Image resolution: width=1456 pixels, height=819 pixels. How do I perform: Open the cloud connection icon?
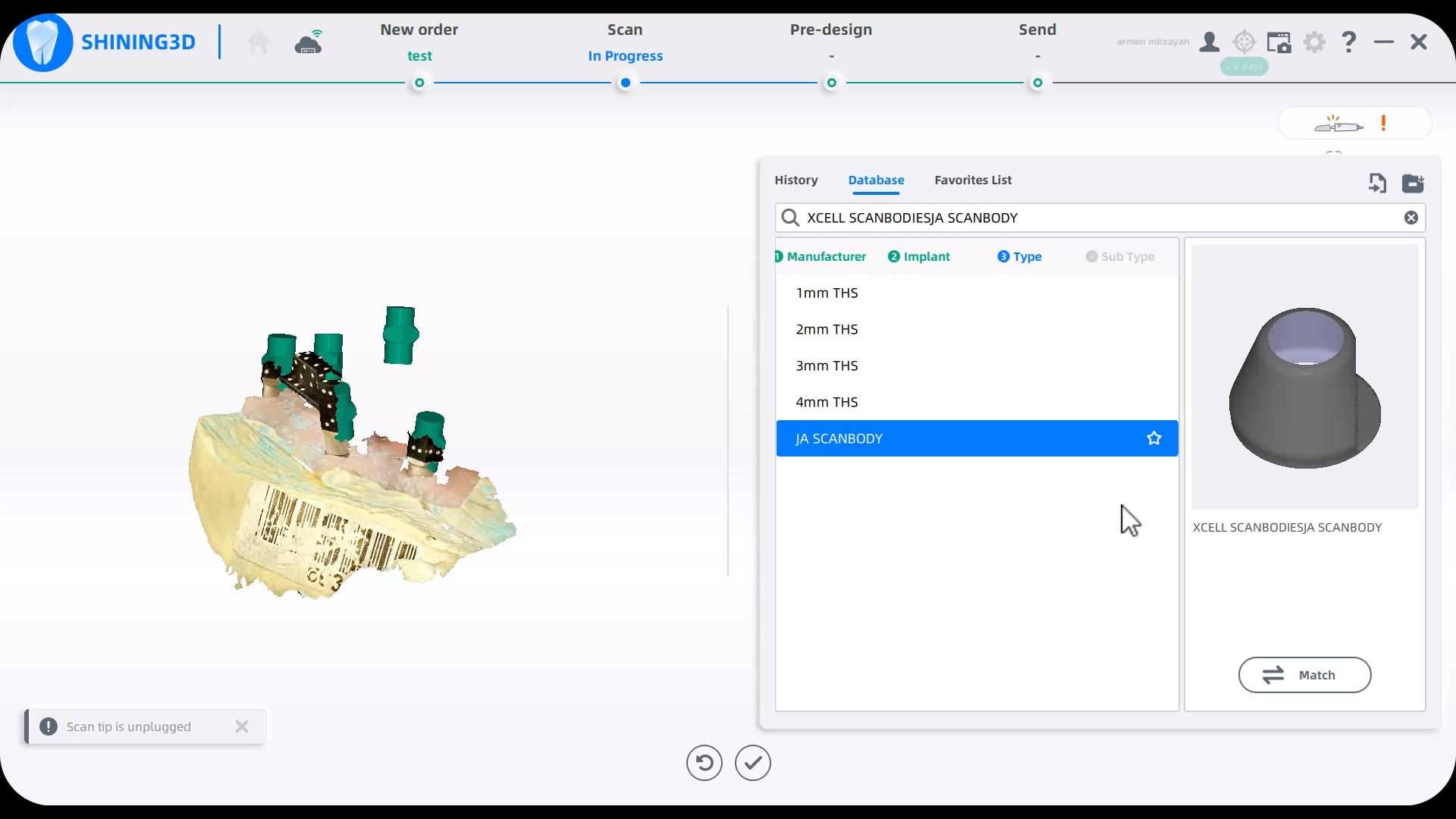click(x=309, y=42)
